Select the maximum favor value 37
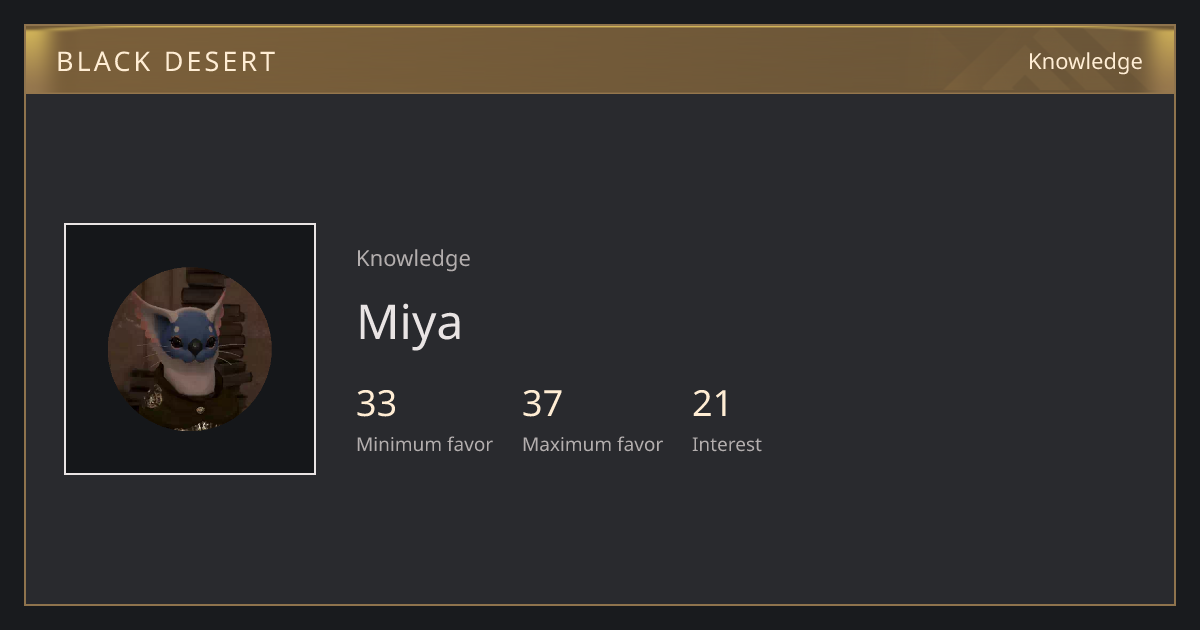This screenshot has width=1200, height=630. click(543, 404)
